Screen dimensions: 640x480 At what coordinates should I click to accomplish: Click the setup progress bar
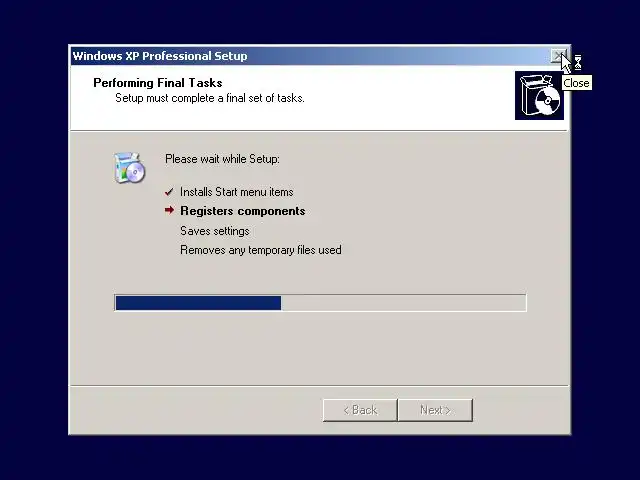tap(320, 303)
